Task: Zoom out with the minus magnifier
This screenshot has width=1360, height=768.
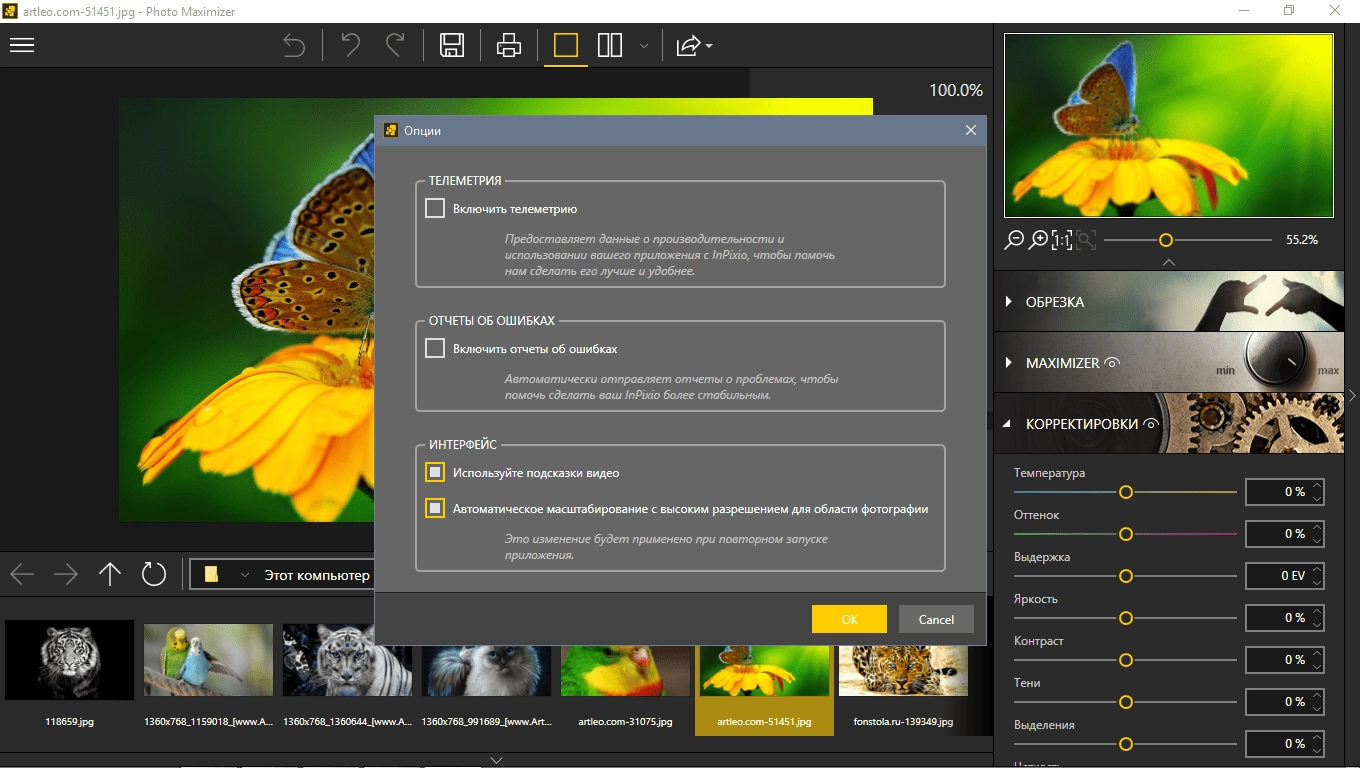Action: click(1014, 240)
